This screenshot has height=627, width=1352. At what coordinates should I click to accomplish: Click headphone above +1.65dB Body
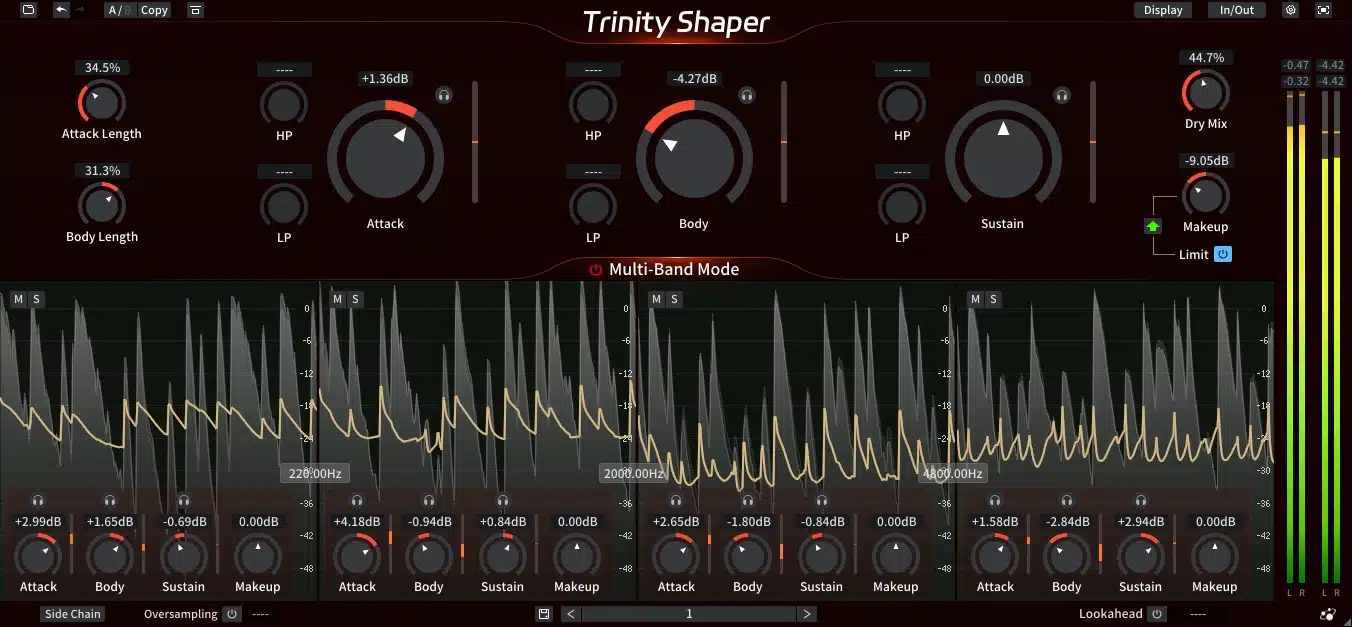110,500
